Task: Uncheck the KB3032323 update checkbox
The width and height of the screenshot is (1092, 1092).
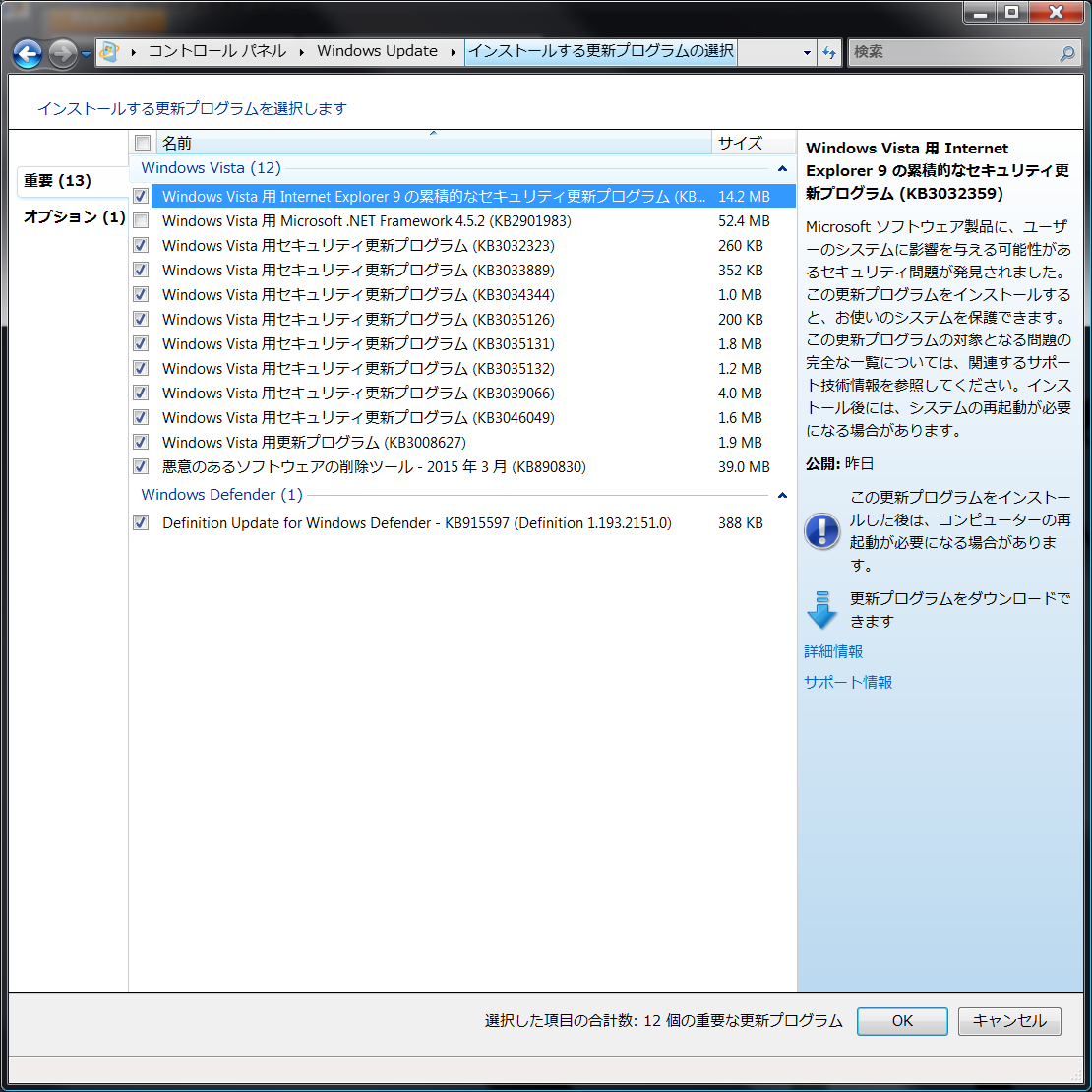Action: tap(141, 245)
